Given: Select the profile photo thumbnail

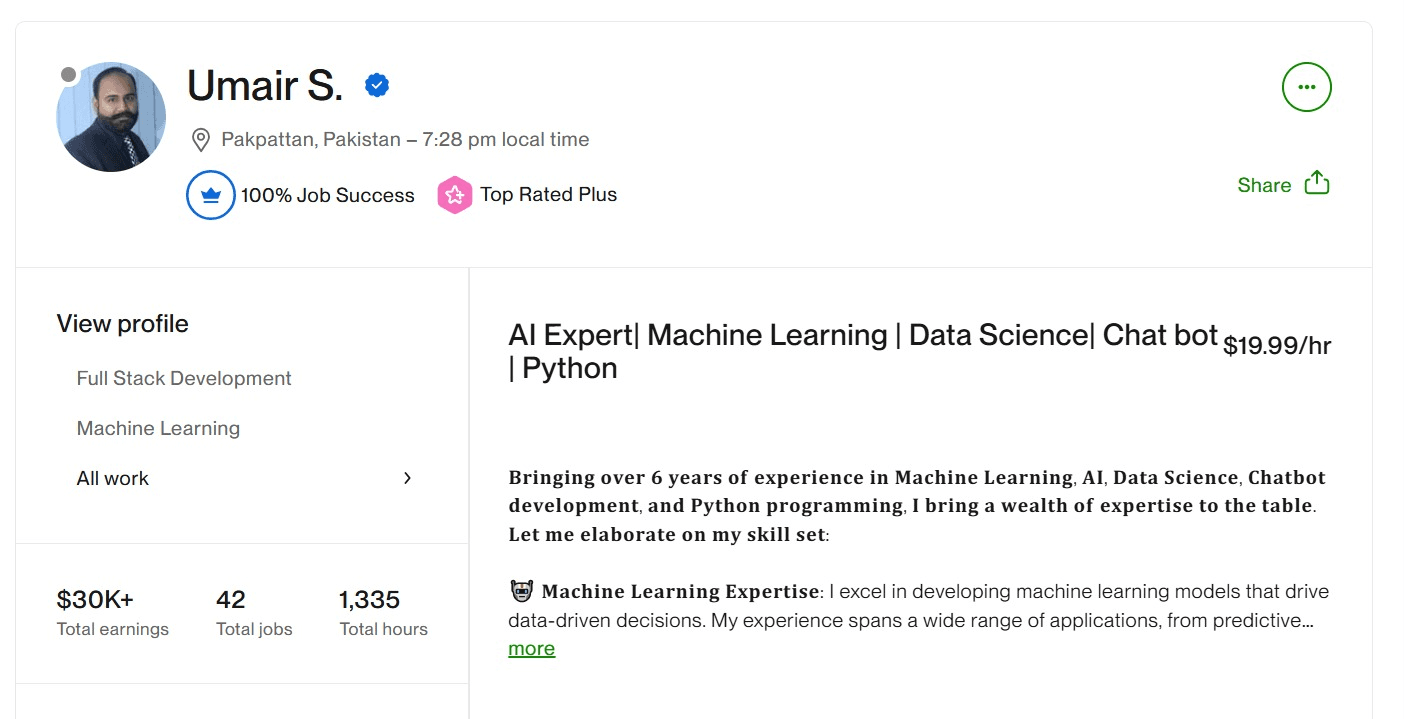Looking at the screenshot, I should point(111,116).
